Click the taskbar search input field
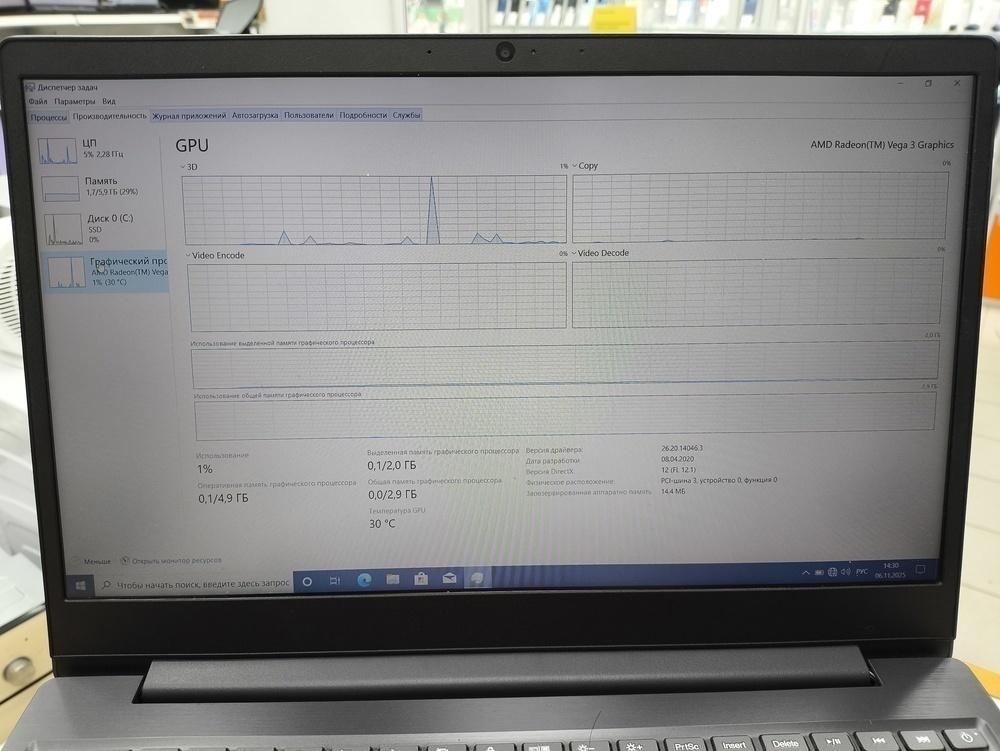This screenshot has height=751, width=1000. tap(200, 583)
